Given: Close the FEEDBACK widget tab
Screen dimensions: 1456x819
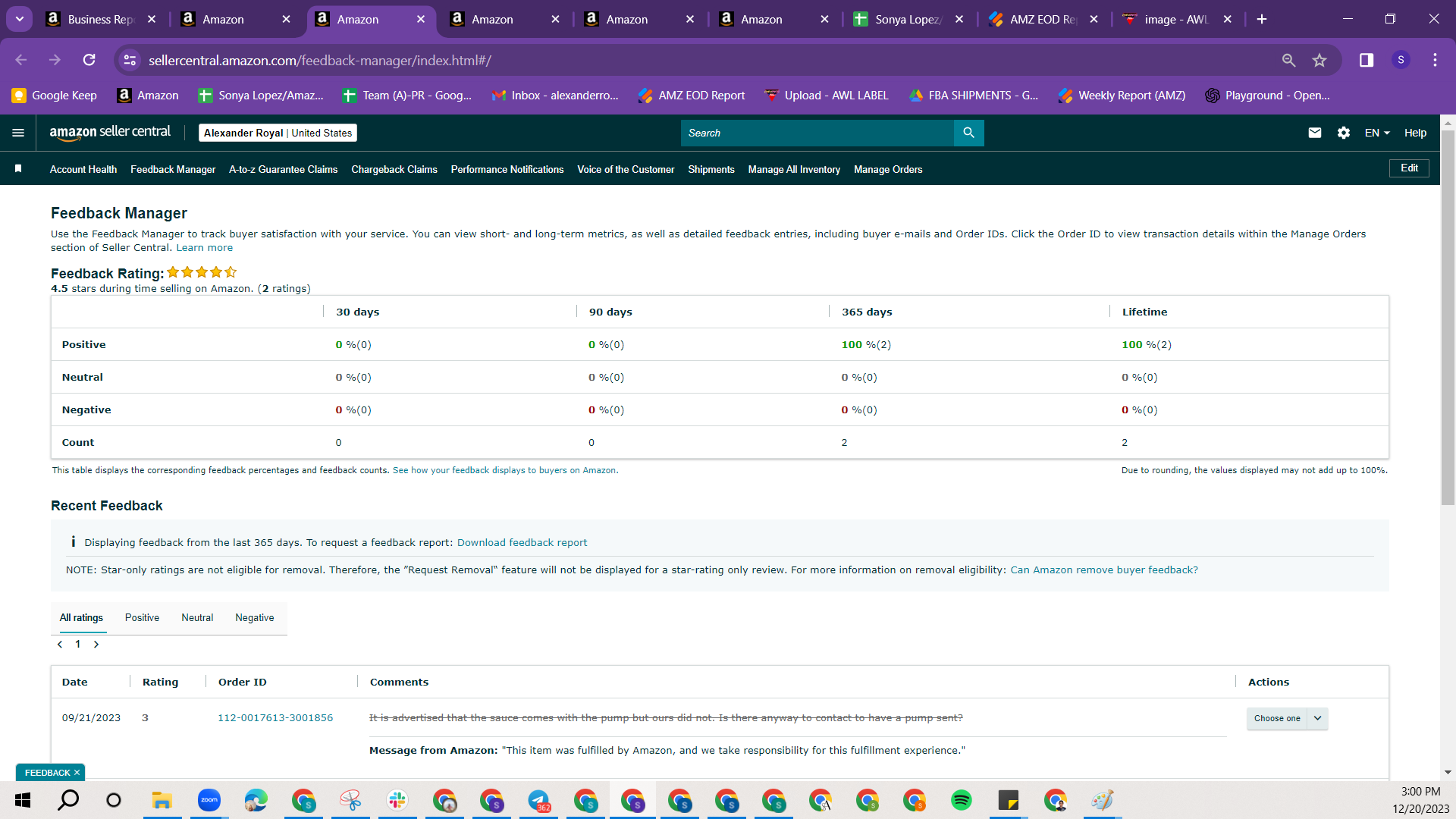Looking at the screenshot, I should 77,773.
